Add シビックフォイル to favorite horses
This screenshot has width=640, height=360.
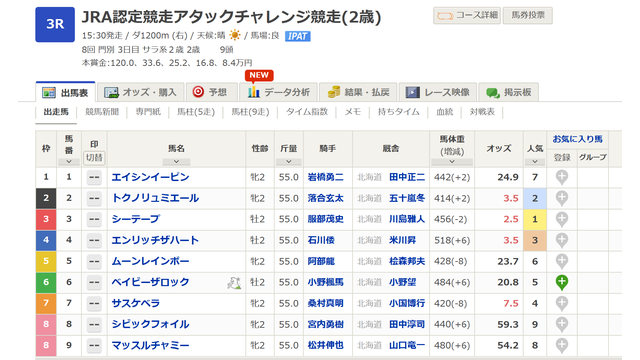click(x=562, y=324)
